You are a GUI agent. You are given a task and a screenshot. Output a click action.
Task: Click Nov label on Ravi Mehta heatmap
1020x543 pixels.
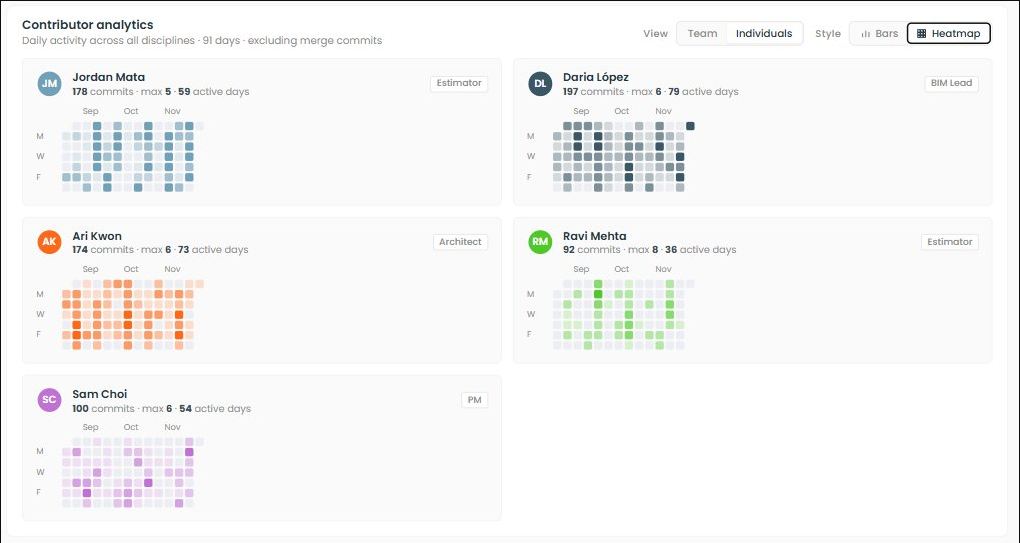pyautogui.click(x=664, y=269)
